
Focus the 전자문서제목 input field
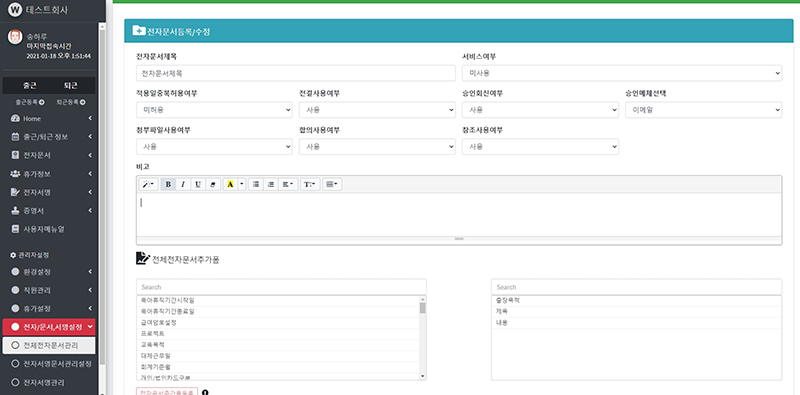coord(296,73)
